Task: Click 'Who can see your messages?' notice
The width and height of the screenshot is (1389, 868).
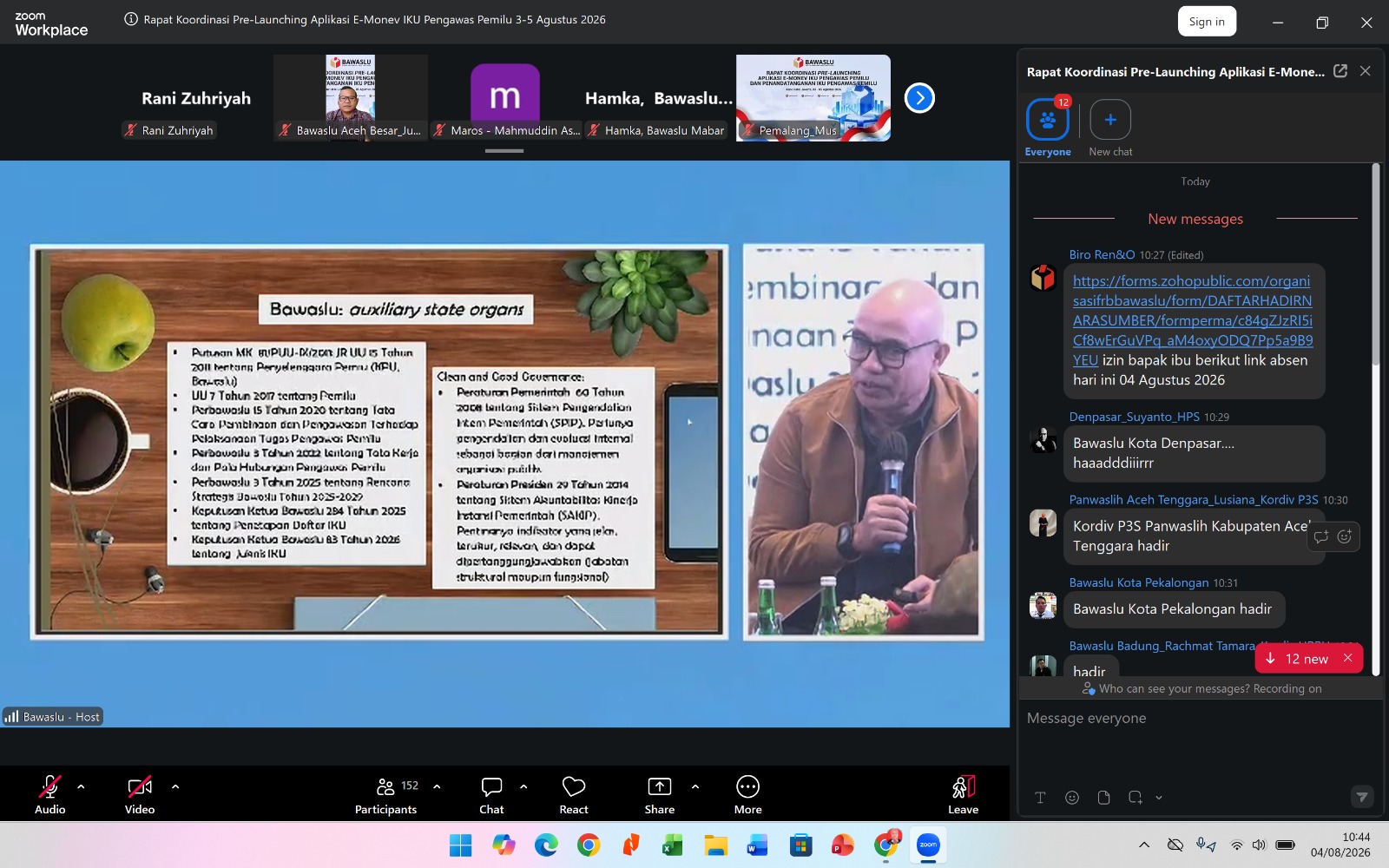Action: tap(1201, 688)
